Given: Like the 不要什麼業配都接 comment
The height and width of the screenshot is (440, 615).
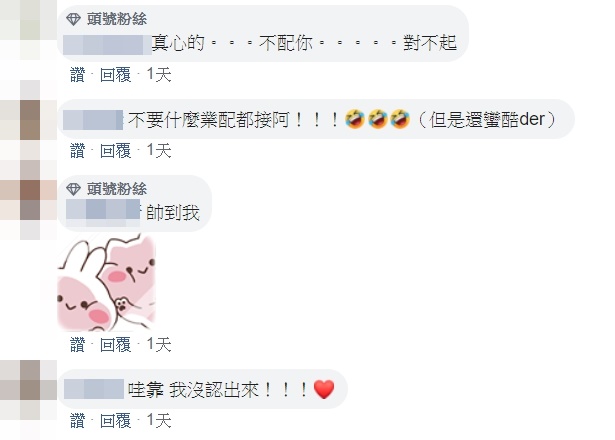Looking at the screenshot, I should [77, 151].
